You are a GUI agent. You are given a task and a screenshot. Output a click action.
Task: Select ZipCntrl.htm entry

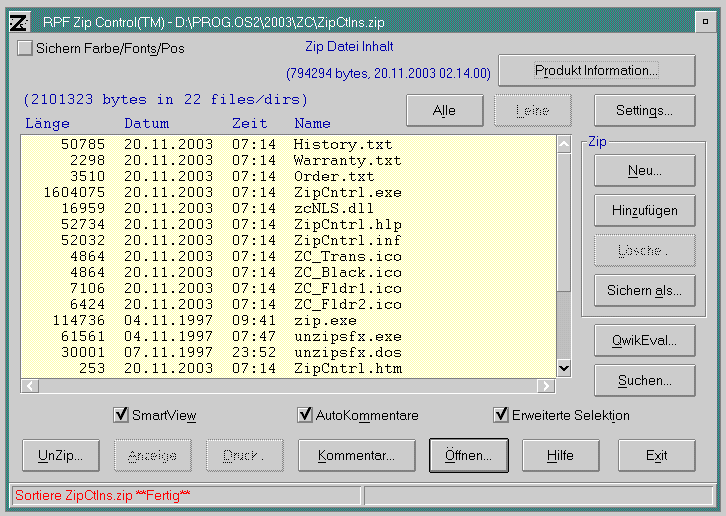(x=288, y=368)
